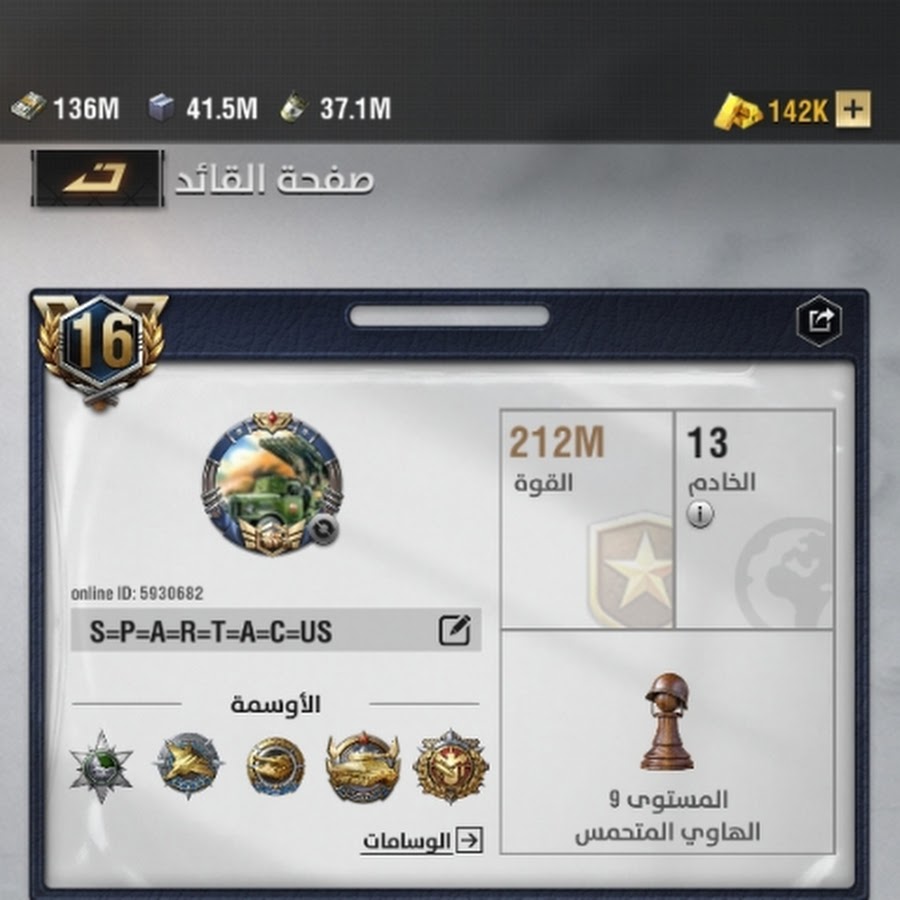Image resolution: width=900 pixels, height=900 pixels.
Task: Tap the cash resource 136M icon
Action: click(x=29, y=107)
